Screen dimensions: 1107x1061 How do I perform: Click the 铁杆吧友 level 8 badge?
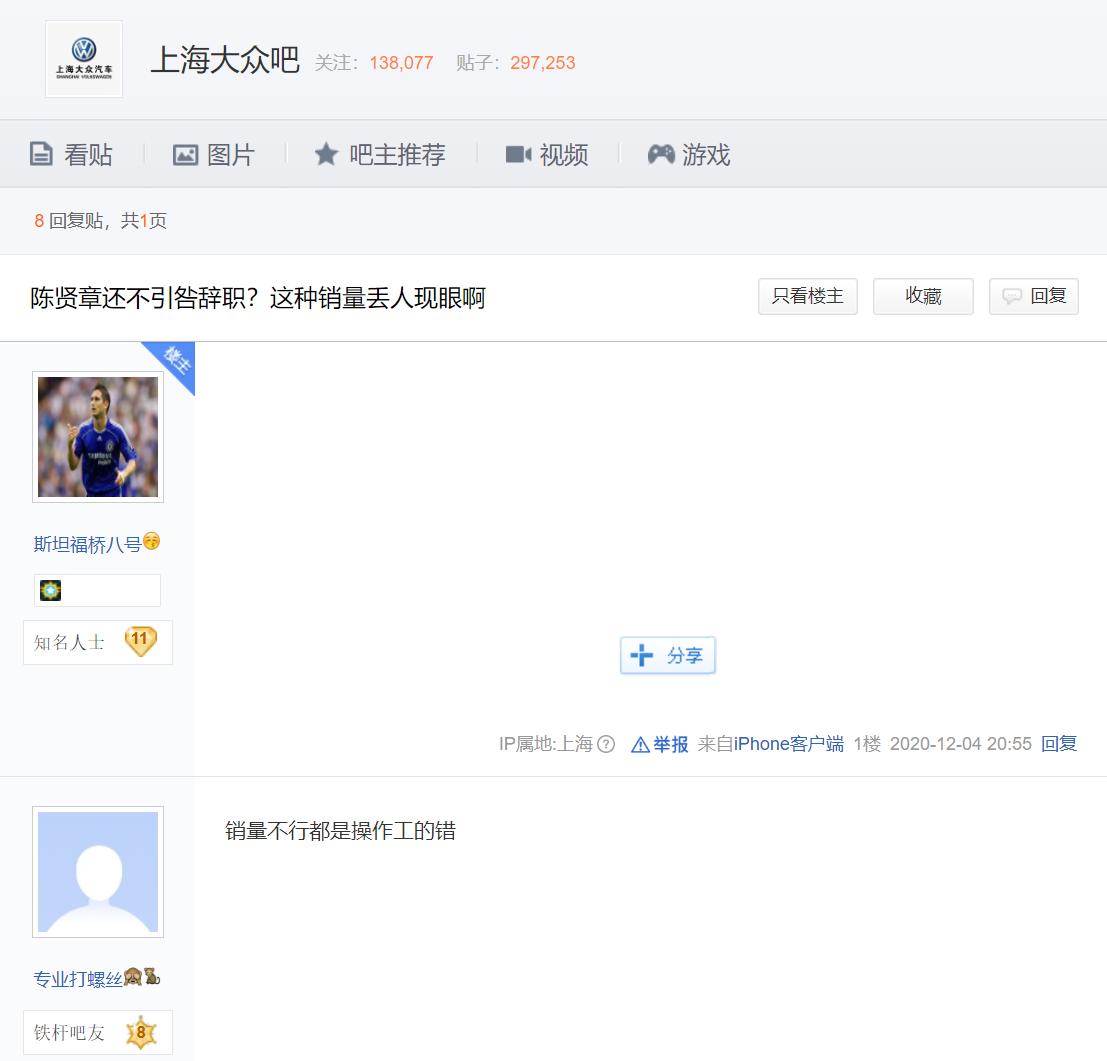140,1032
